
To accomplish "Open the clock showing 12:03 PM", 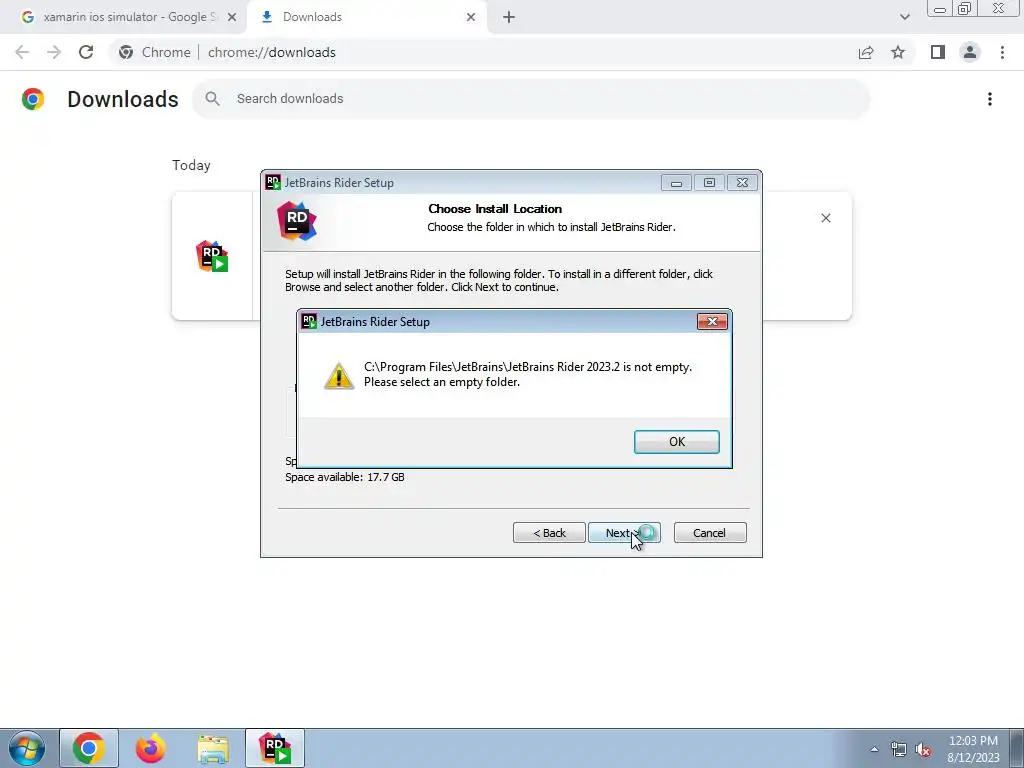I will coord(973,749).
